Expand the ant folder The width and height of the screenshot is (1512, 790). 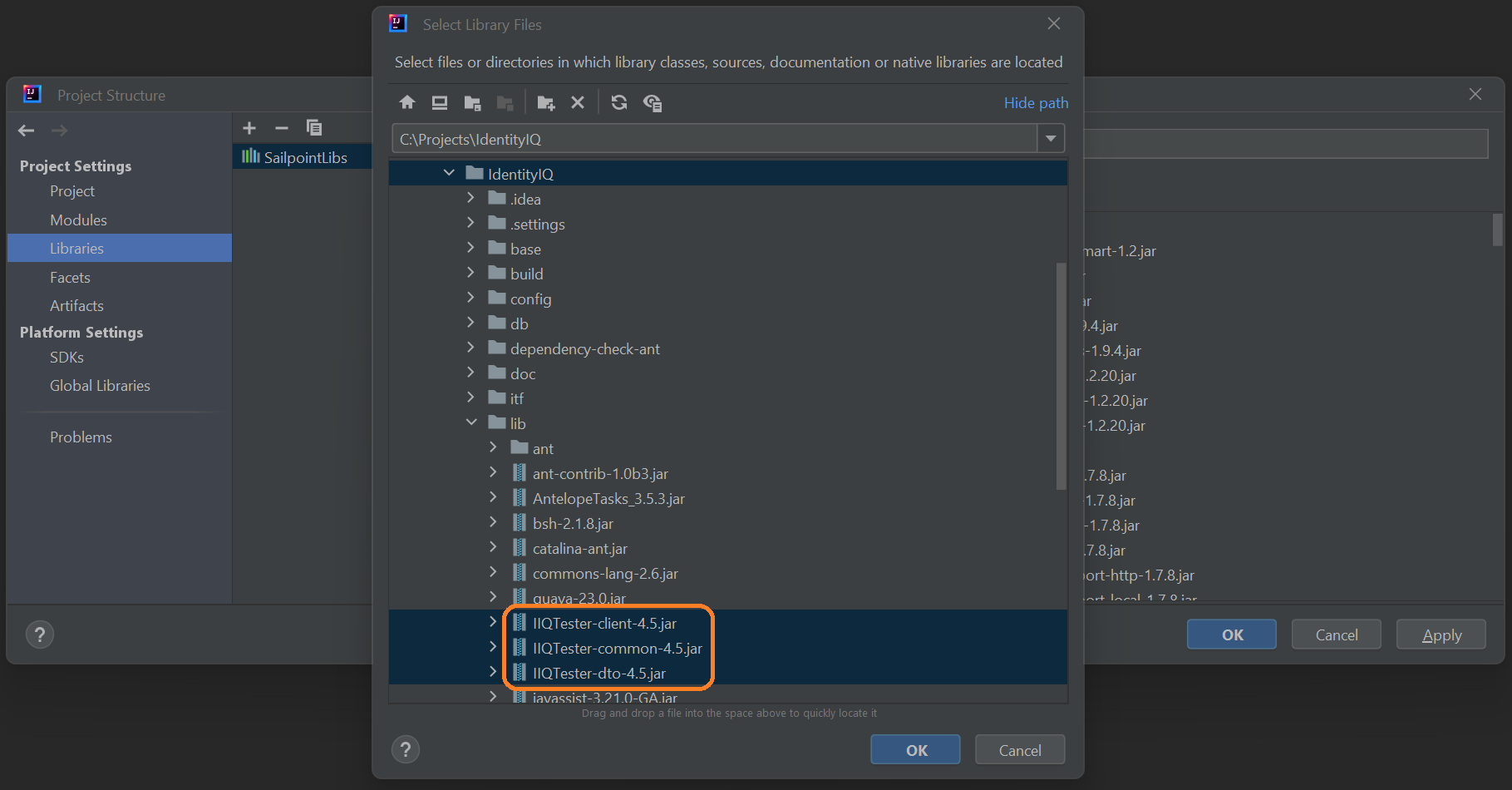coord(494,447)
